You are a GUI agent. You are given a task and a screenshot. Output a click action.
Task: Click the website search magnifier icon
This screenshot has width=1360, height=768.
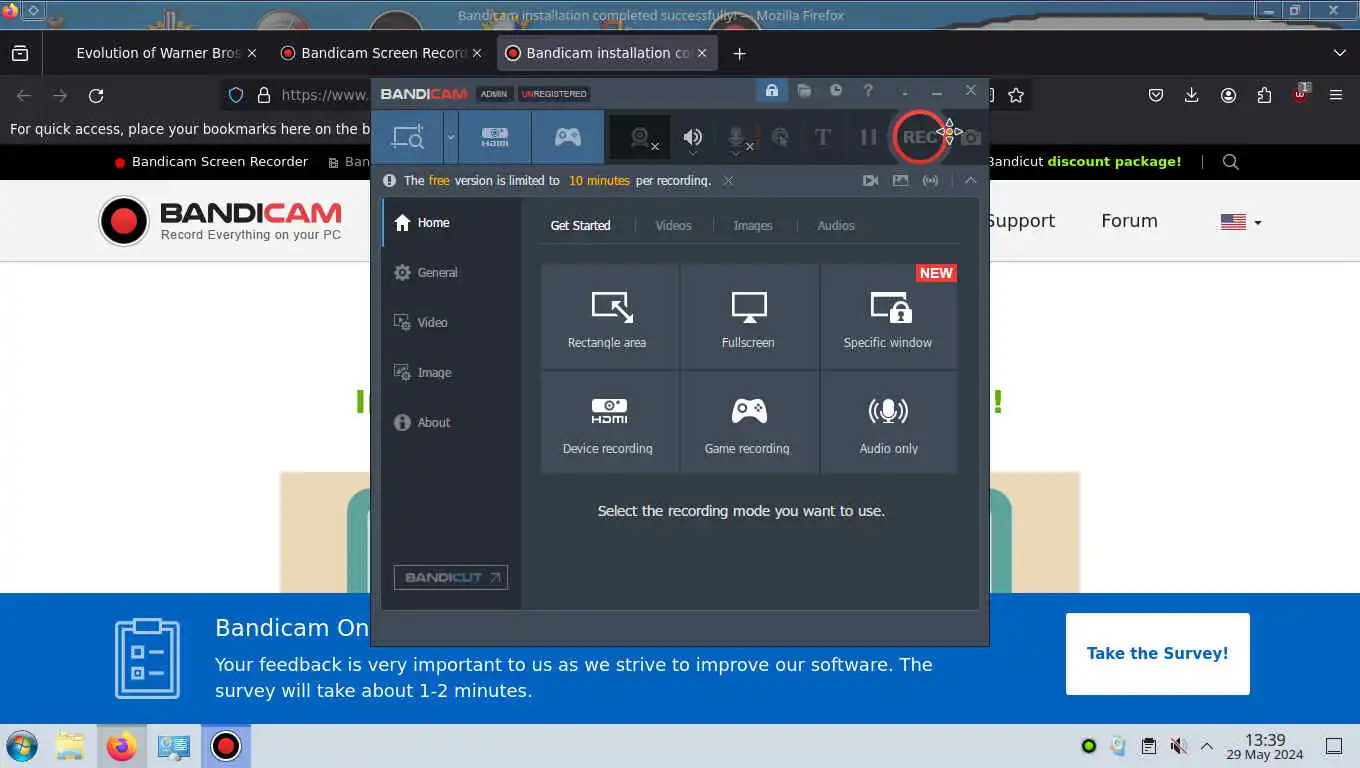pos(1231,162)
